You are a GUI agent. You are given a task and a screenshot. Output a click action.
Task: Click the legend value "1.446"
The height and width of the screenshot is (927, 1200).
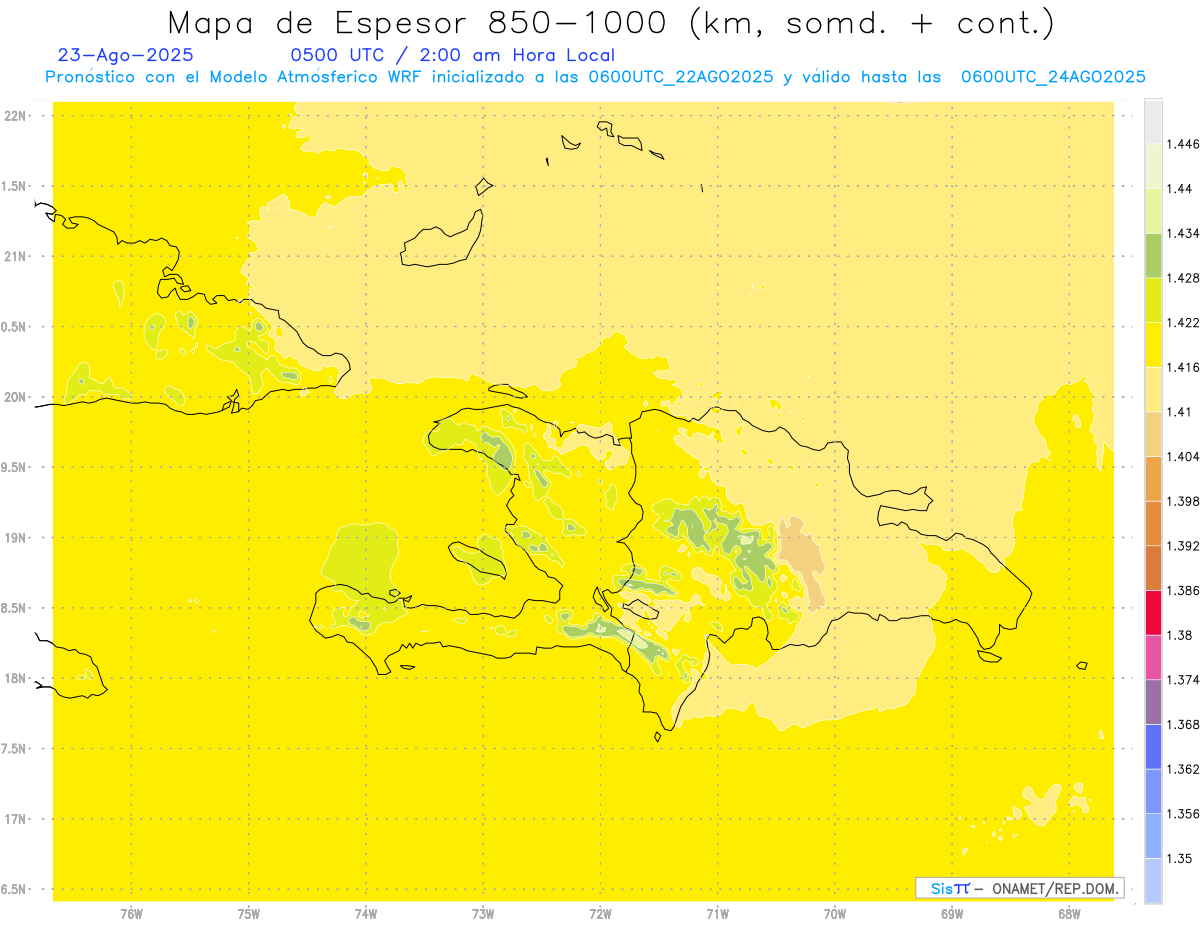(x=1183, y=144)
